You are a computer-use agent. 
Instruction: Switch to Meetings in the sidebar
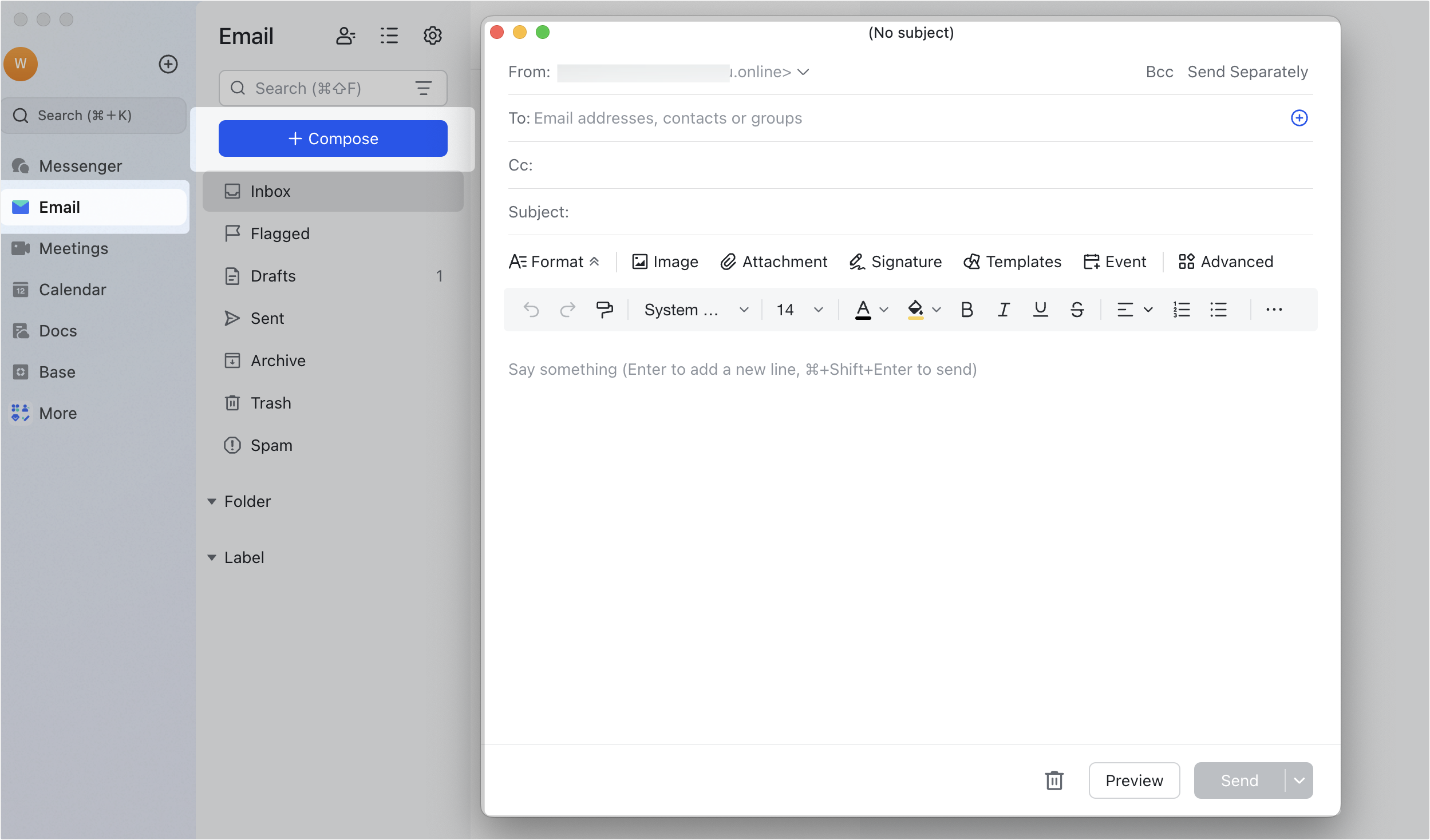(x=74, y=248)
